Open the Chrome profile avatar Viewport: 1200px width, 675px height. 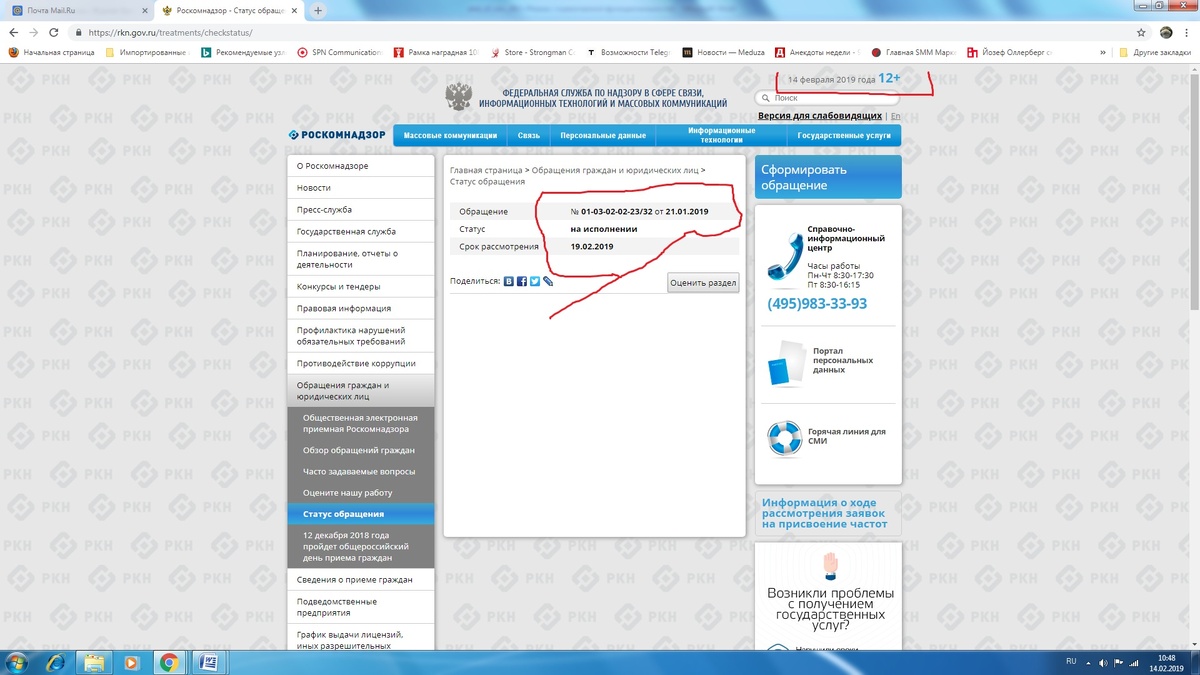coord(1165,32)
